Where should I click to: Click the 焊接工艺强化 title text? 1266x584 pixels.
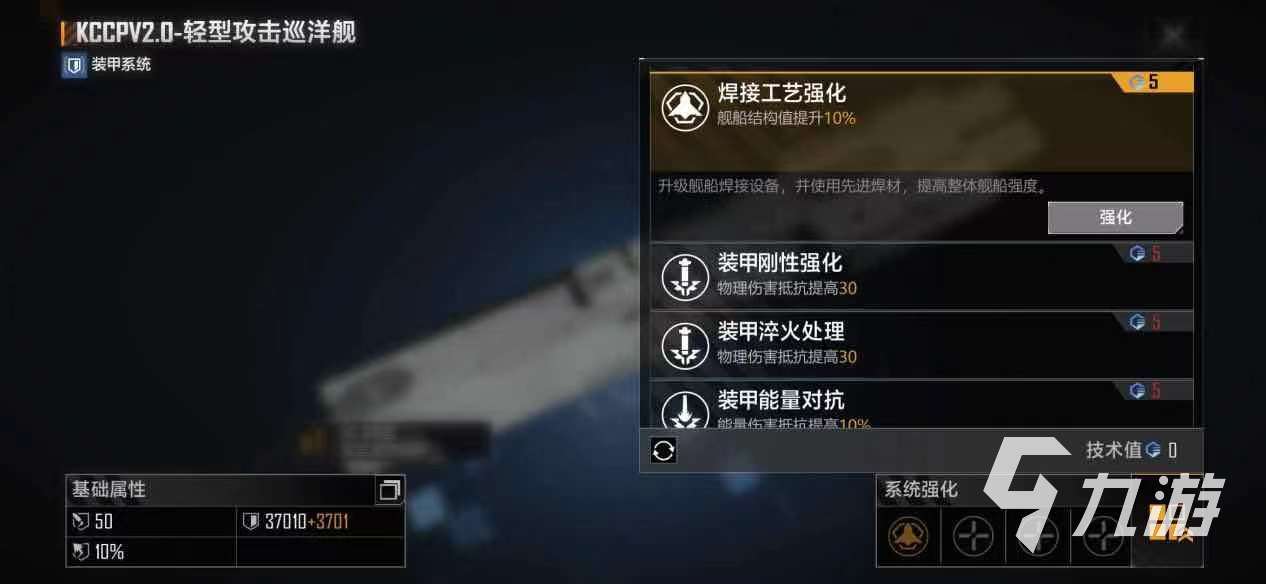(782, 93)
